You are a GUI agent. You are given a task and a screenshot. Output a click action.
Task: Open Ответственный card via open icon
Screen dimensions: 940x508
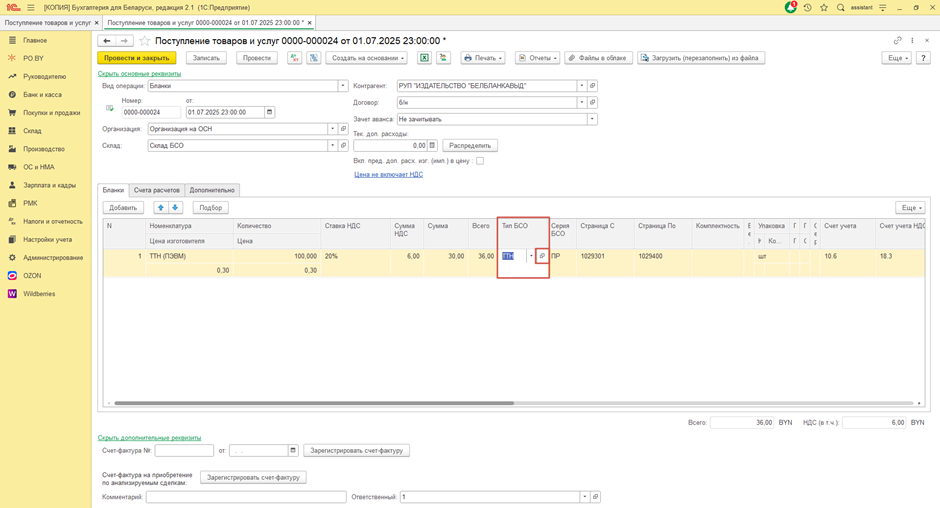pos(595,497)
